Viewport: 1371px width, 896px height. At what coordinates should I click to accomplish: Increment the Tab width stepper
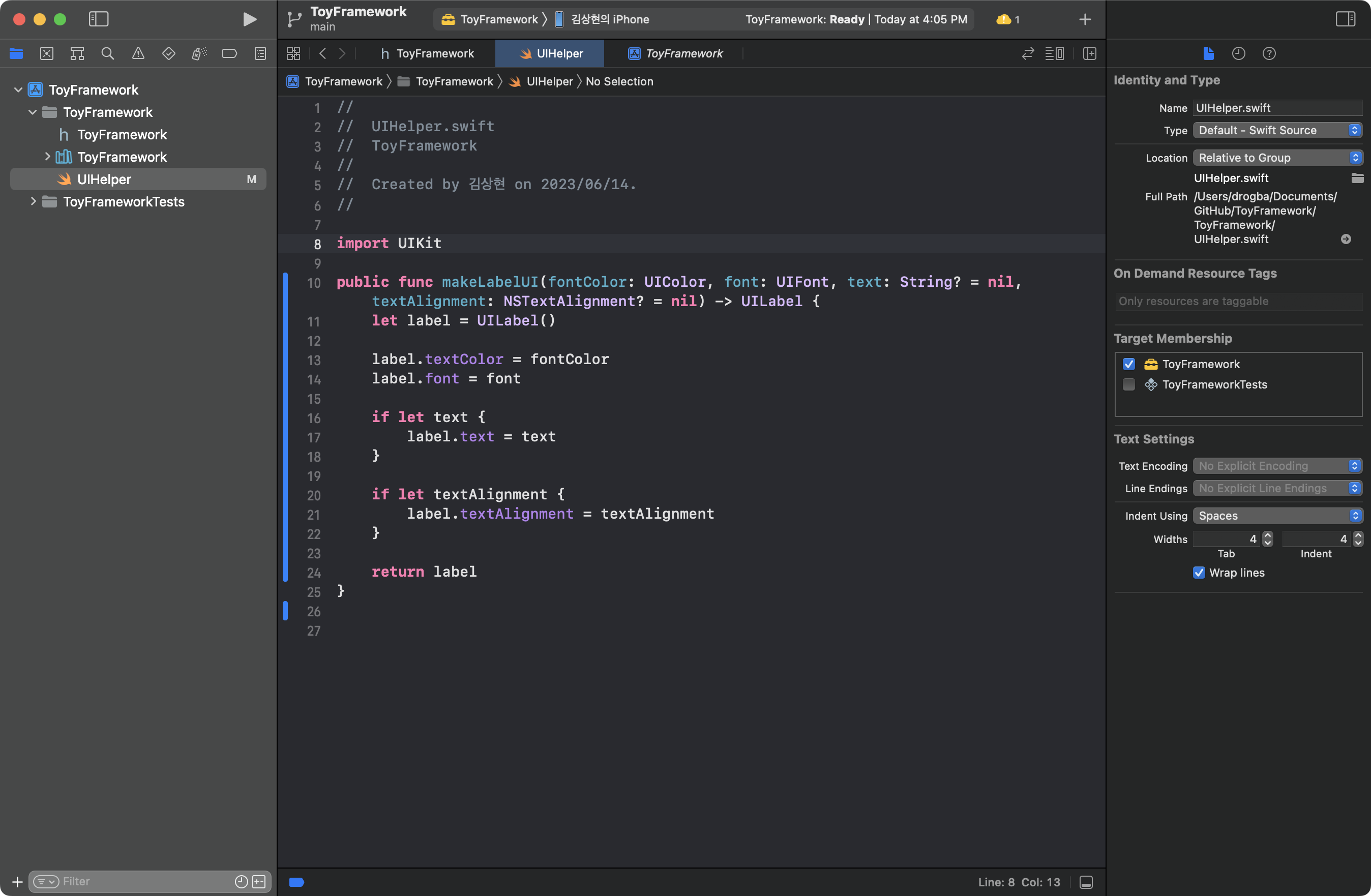(x=1267, y=535)
